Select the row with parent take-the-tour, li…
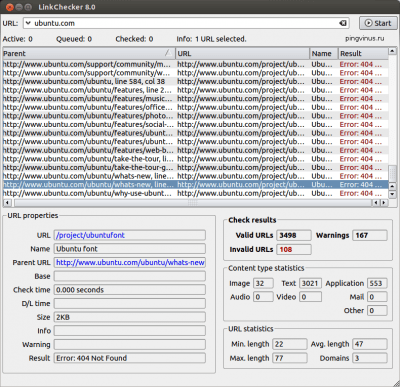The width and height of the screenshot is (400, 387). [195, 159]
